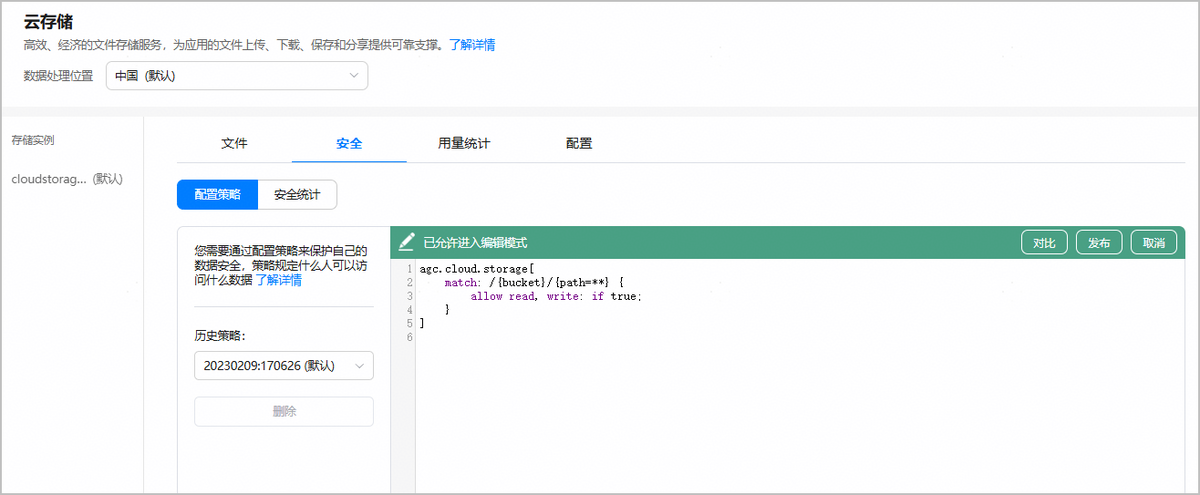This screenshot has width=1200, height=495.
Task: Open the 数据处理位置 dropdown showing 中国 (默认)
Action: coord(237,76)
